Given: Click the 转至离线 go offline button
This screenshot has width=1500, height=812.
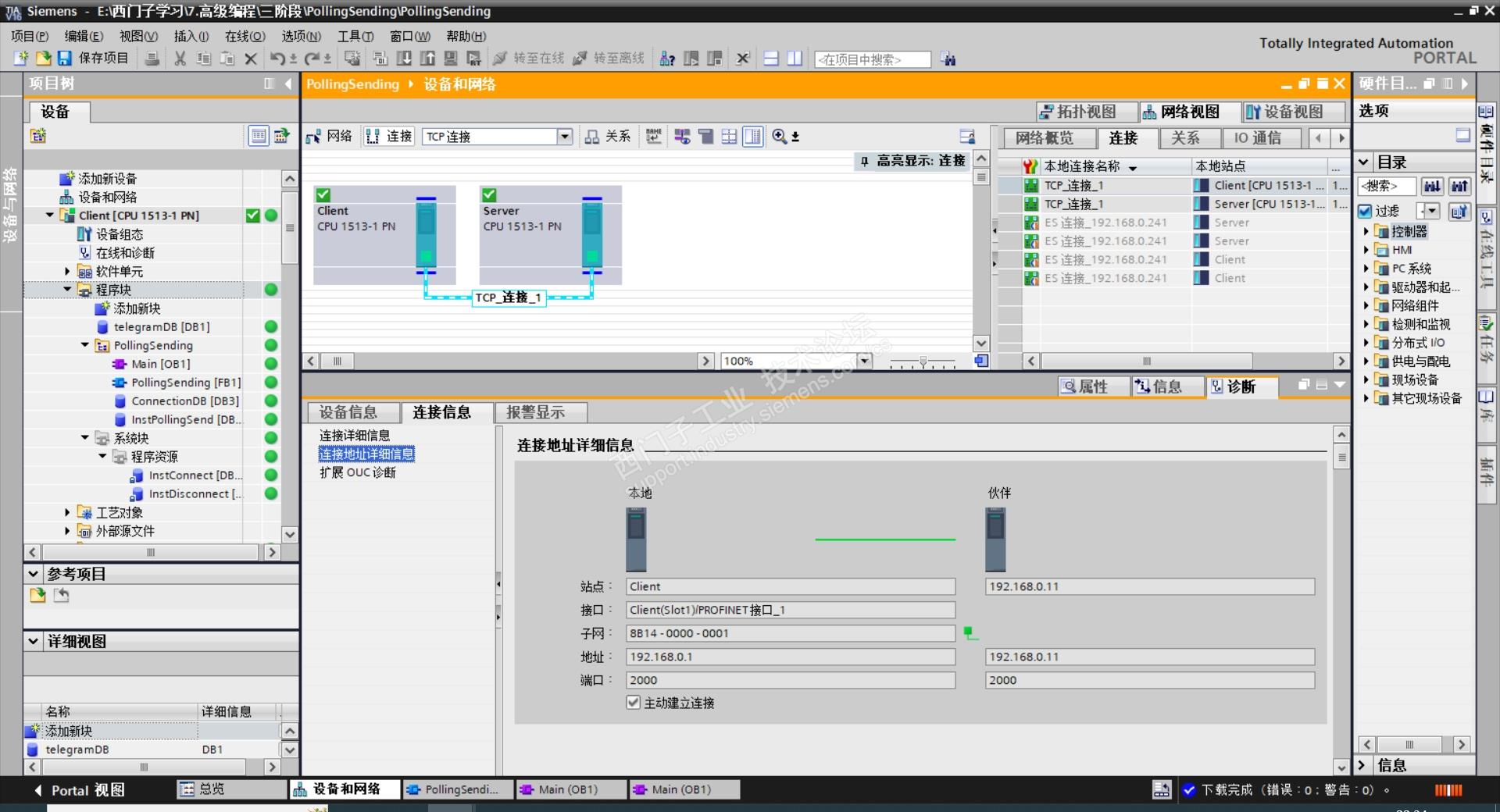Looking at the screenshot, I should coord(609,59).
